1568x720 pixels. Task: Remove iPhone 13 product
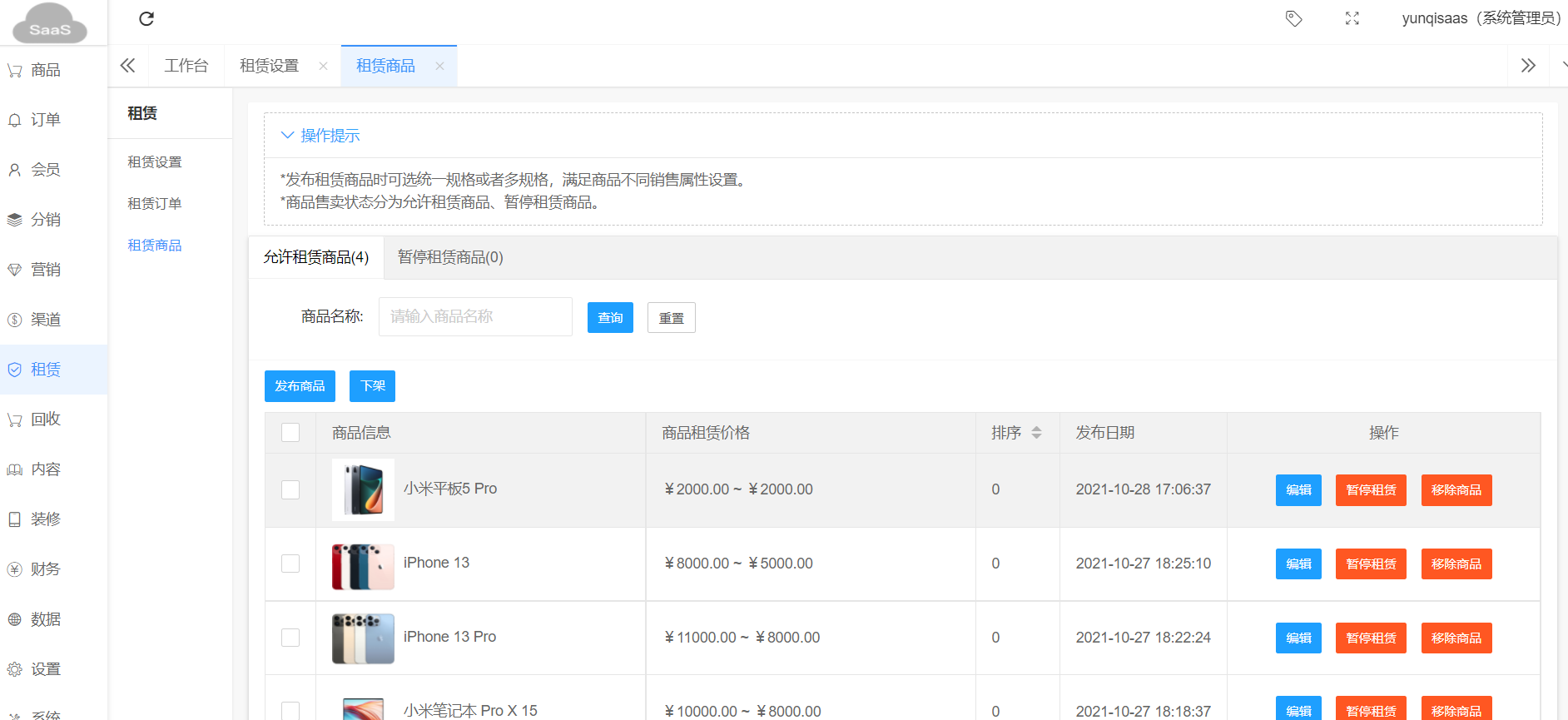tap(1456, 564)
